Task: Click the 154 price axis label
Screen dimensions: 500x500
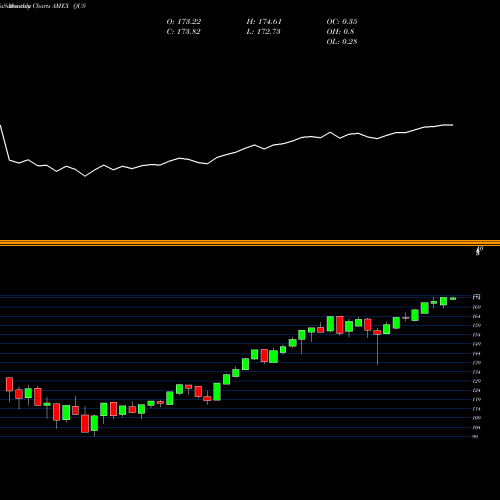Action: click(477, 335)
